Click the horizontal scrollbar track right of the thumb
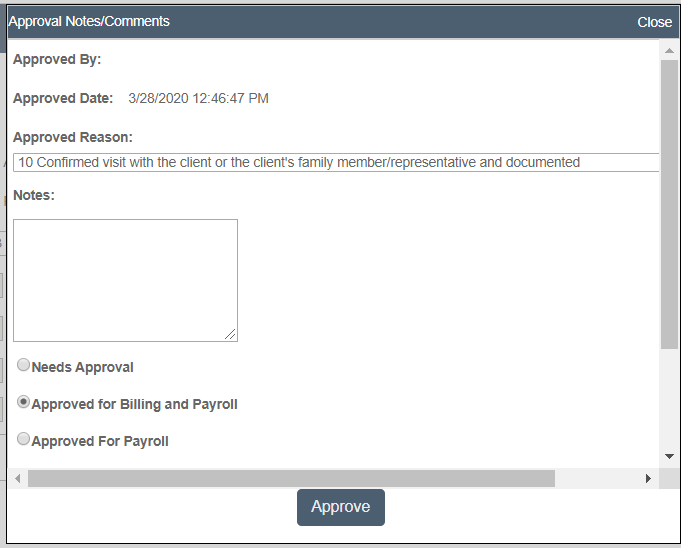The height and width of the screenshot is (548, 681). tap(597, 479)
